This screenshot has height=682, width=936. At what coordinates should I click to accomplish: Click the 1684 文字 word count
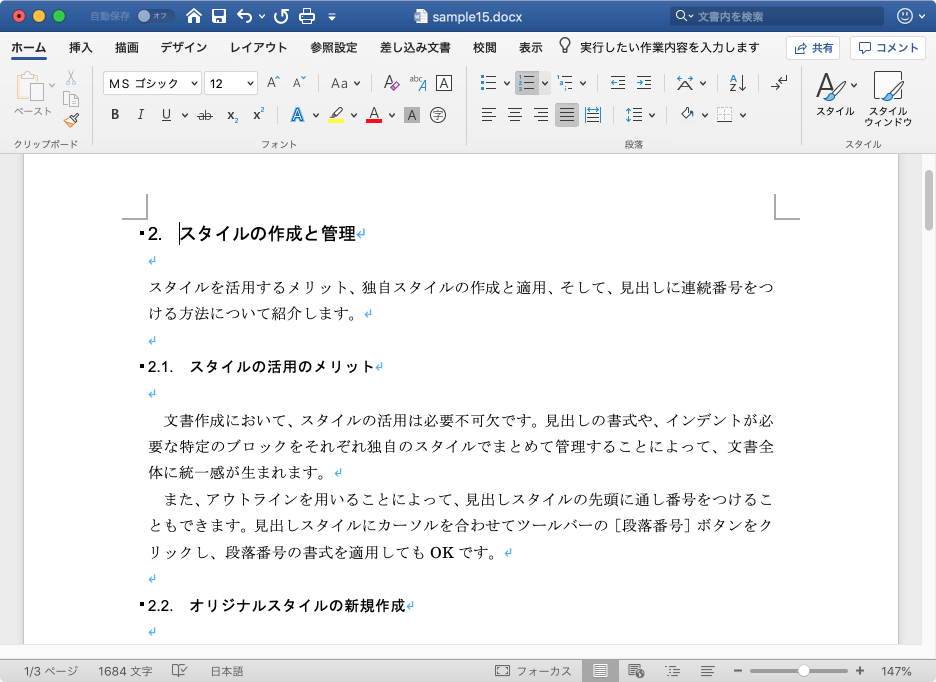(x=125, y=671)
